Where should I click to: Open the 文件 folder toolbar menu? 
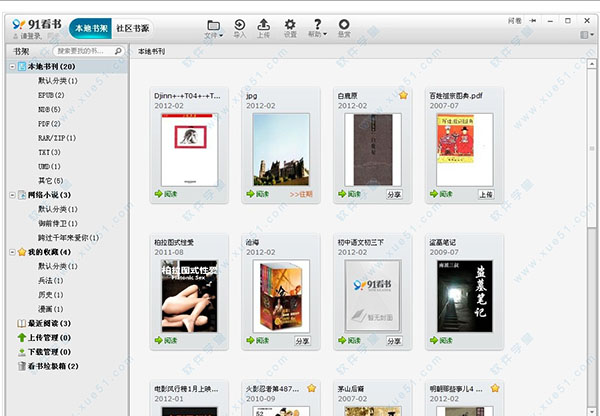point(213,29)
